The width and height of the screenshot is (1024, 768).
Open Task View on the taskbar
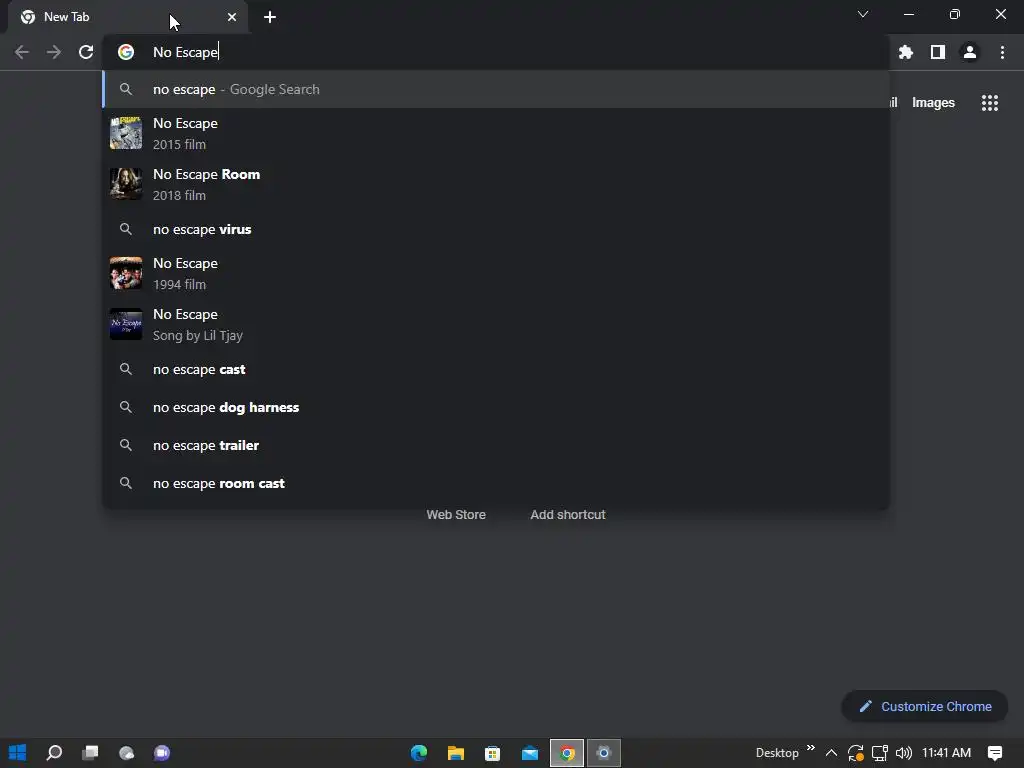(x=90, y=753)
